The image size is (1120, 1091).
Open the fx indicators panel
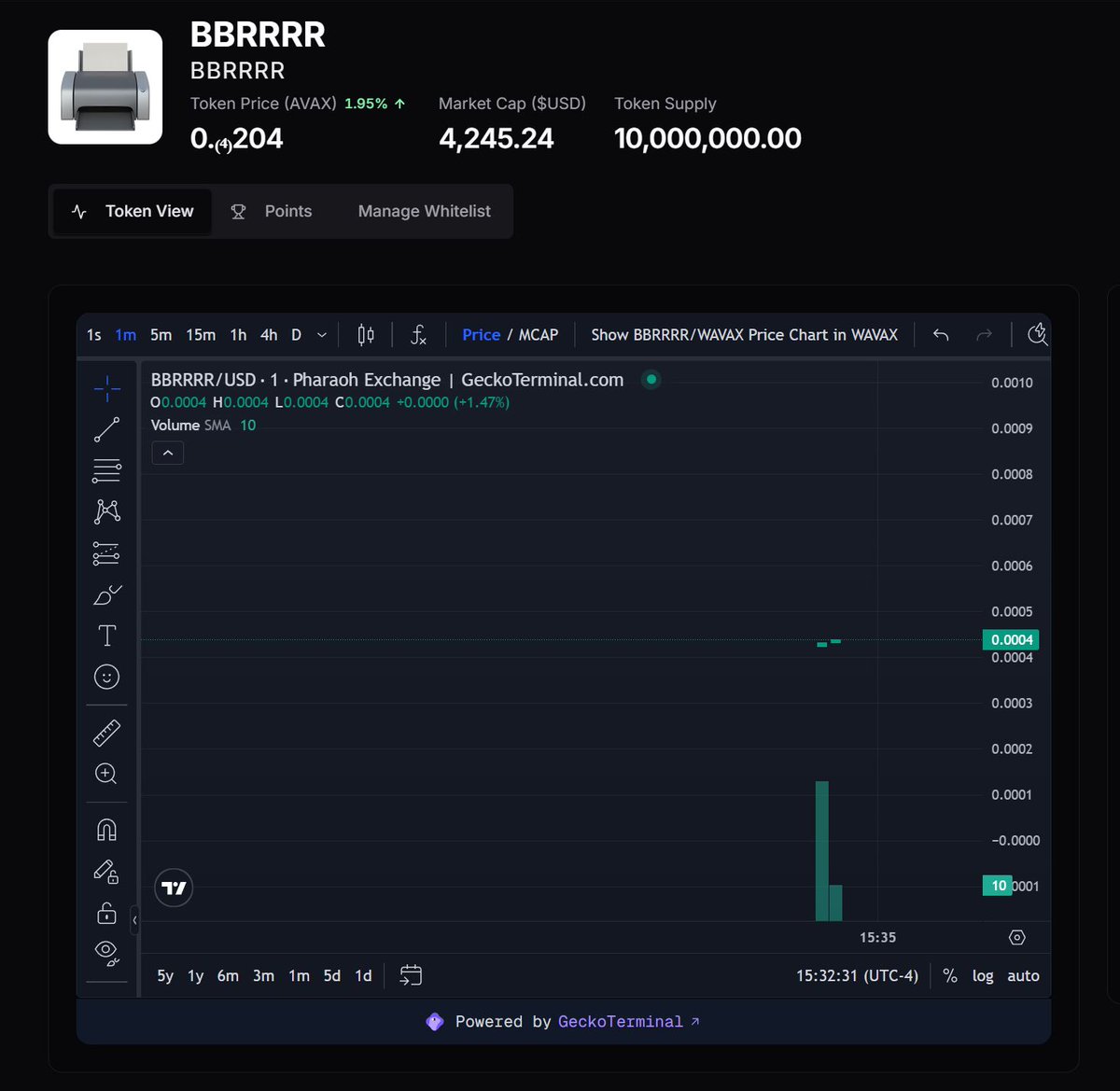point(417,334)
